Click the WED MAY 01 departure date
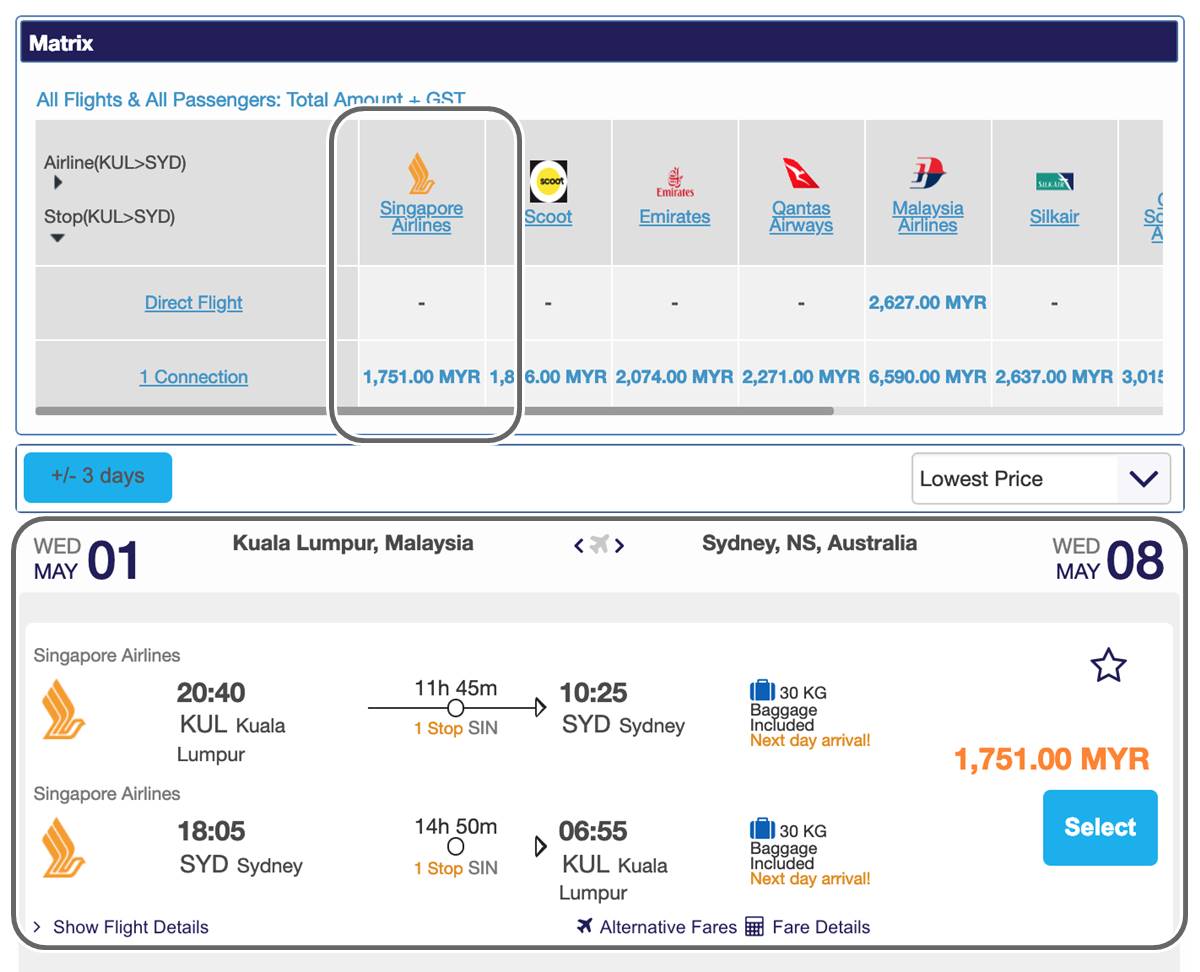The height and width of the screenshot is (972, 1200). pyautogui.click(x=86, y=559)
